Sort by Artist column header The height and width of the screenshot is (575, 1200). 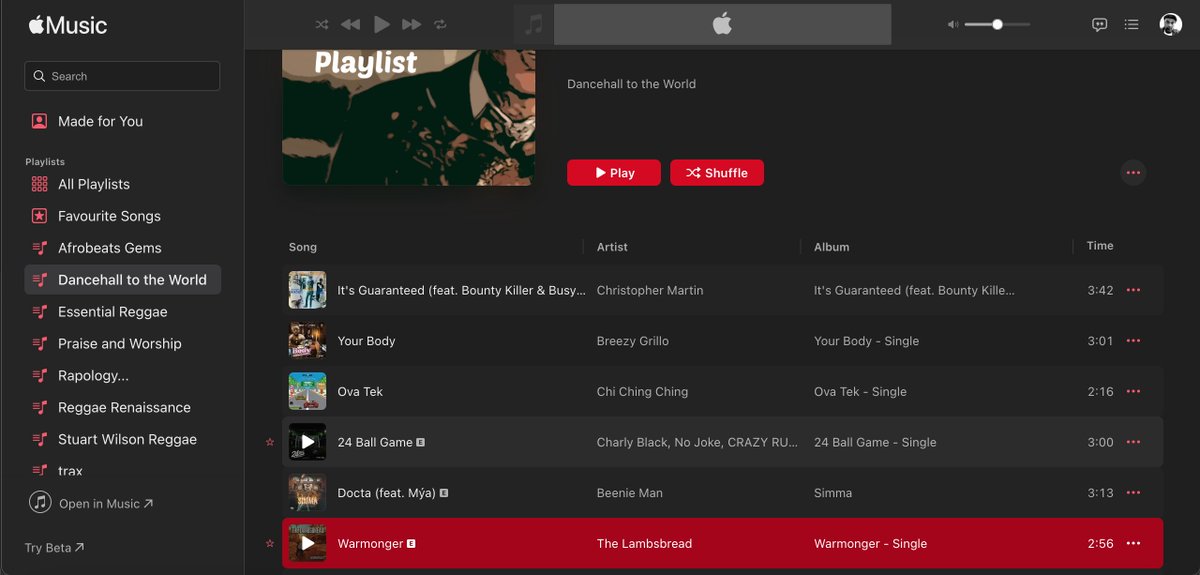click(x=612, y=247)
